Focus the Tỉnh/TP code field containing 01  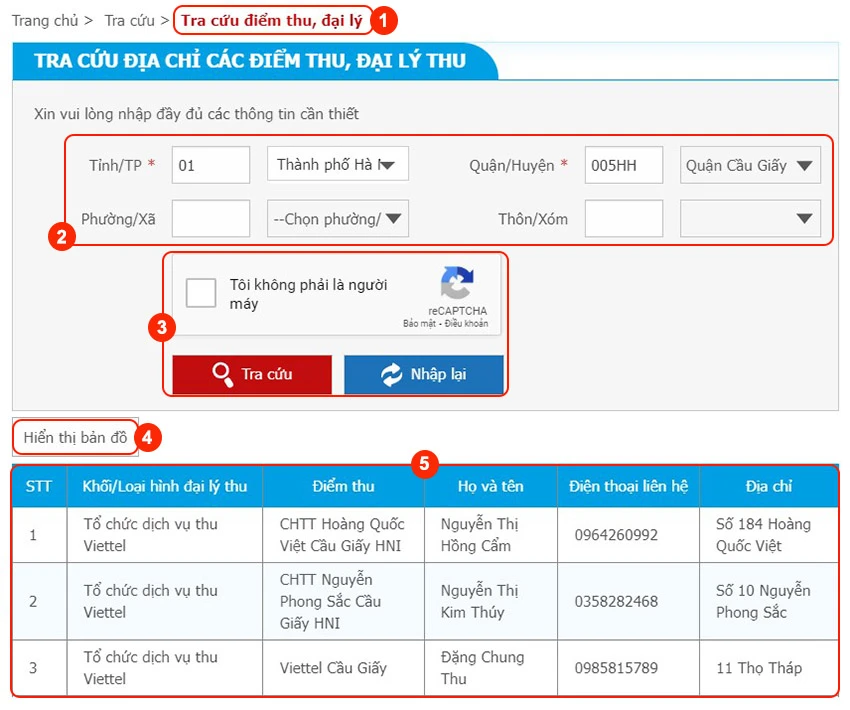210,165
